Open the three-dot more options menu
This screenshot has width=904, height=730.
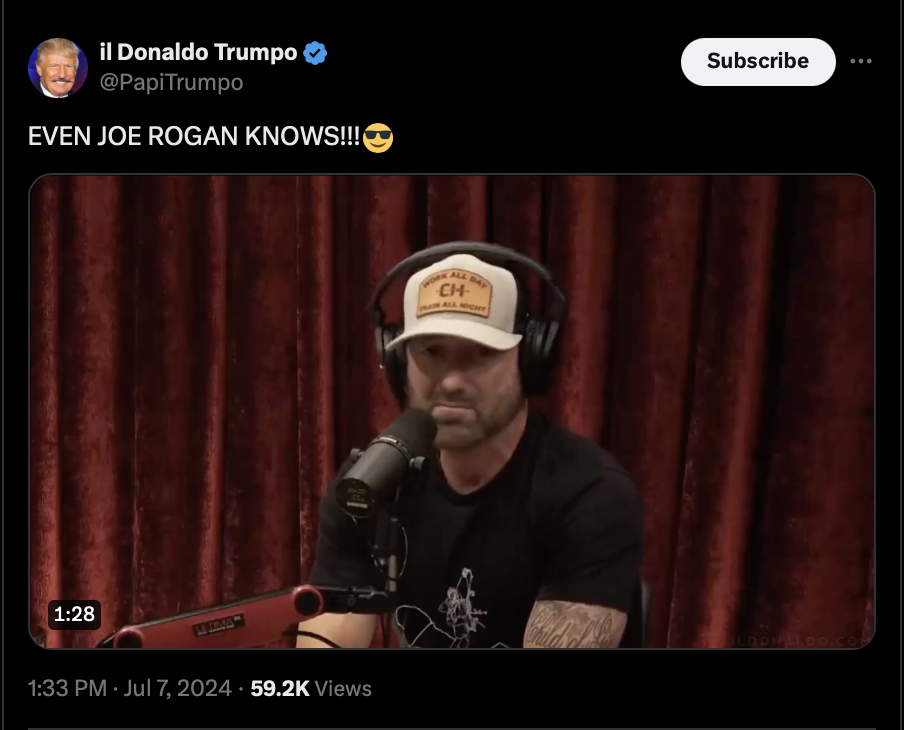(x=860, y=61)
